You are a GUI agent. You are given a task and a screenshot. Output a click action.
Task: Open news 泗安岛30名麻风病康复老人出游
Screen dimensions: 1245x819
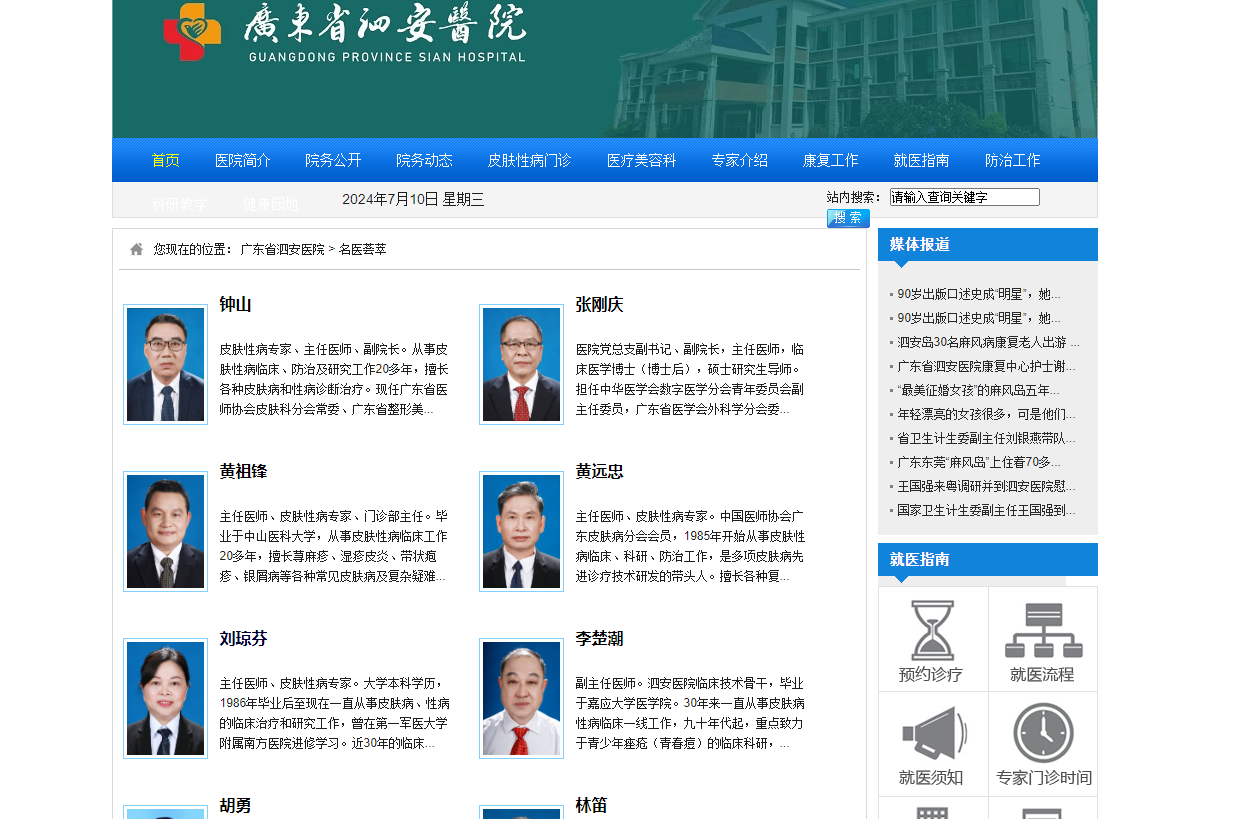coord(988,342)
